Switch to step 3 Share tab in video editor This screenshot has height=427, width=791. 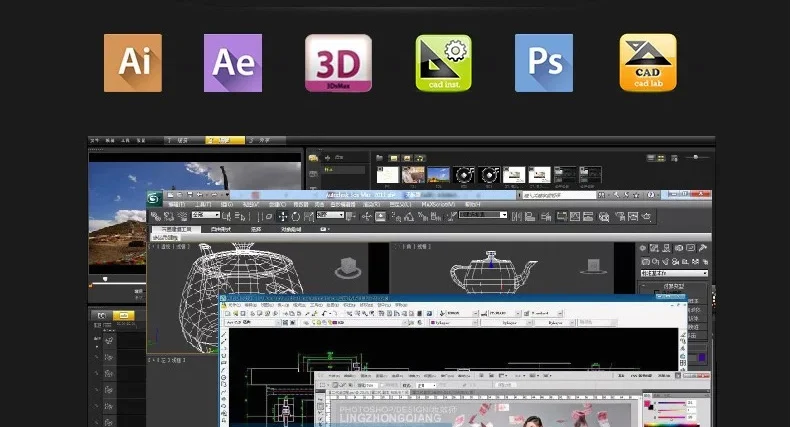(265, 140)
